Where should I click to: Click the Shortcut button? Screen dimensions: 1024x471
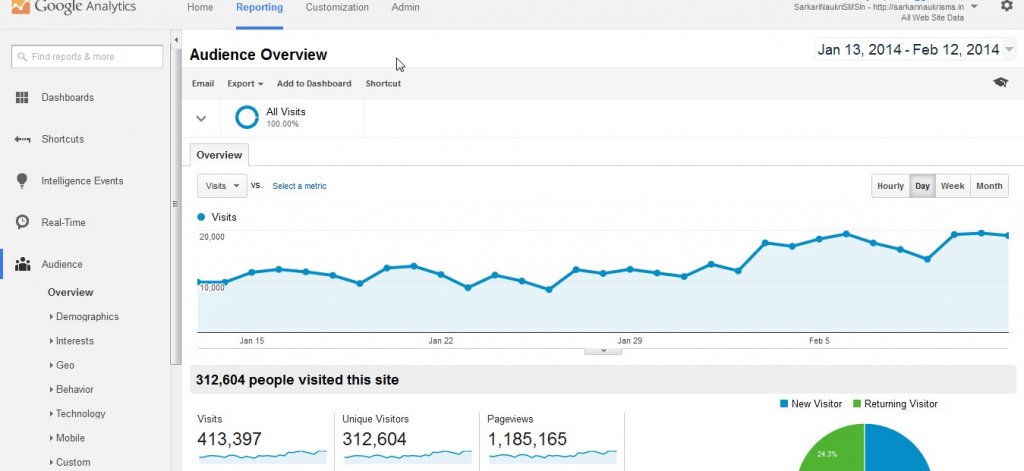point(383,84)
